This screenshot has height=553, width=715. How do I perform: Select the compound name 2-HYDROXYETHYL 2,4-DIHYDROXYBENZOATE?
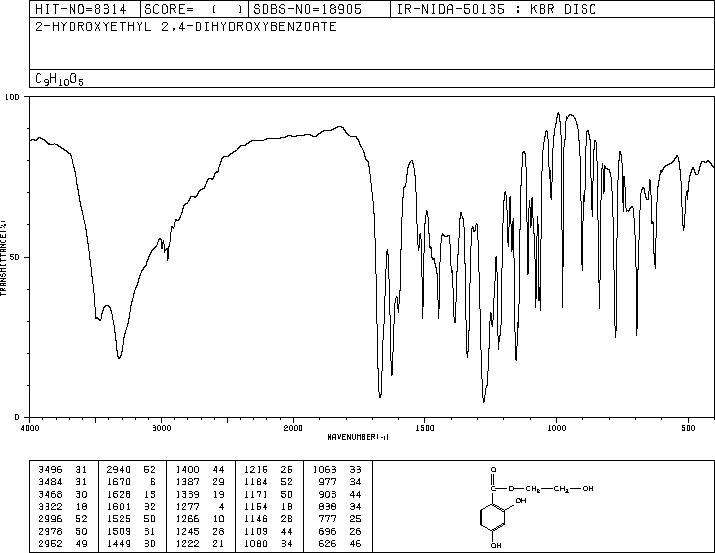[186, 27]
